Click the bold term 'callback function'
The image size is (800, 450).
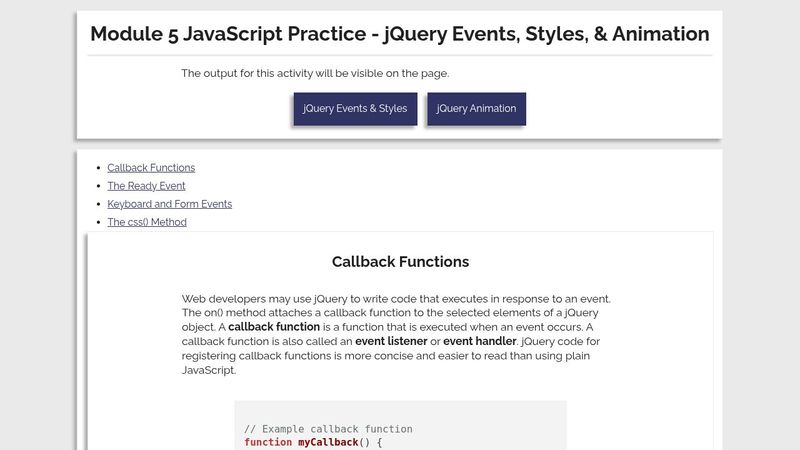(x=274, y=327)
